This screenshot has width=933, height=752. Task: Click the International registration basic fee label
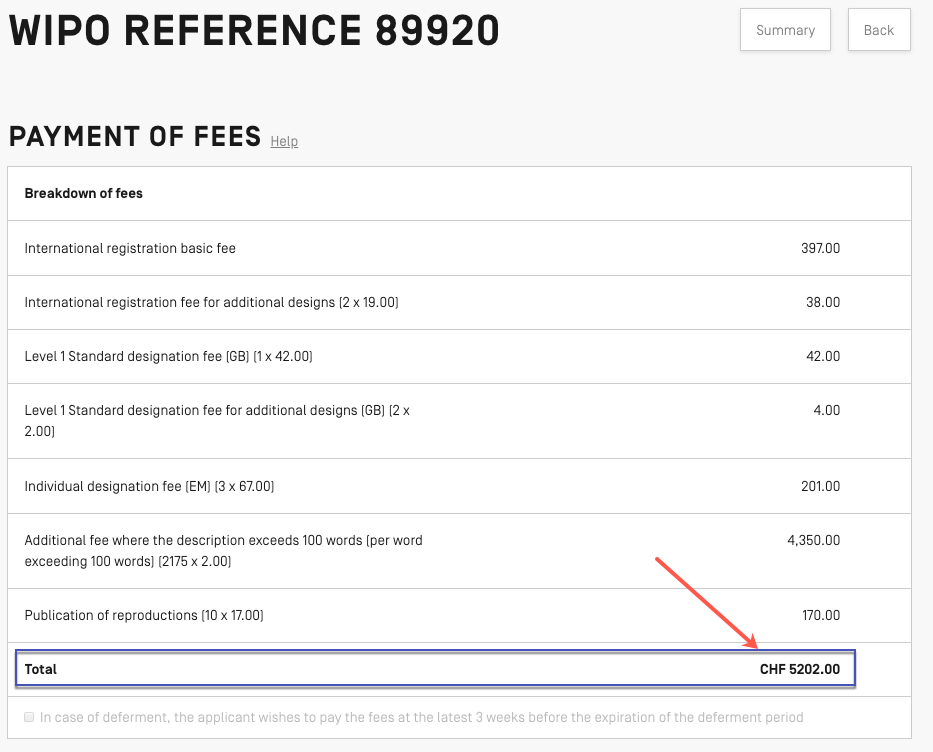click(x=130, y=248)
